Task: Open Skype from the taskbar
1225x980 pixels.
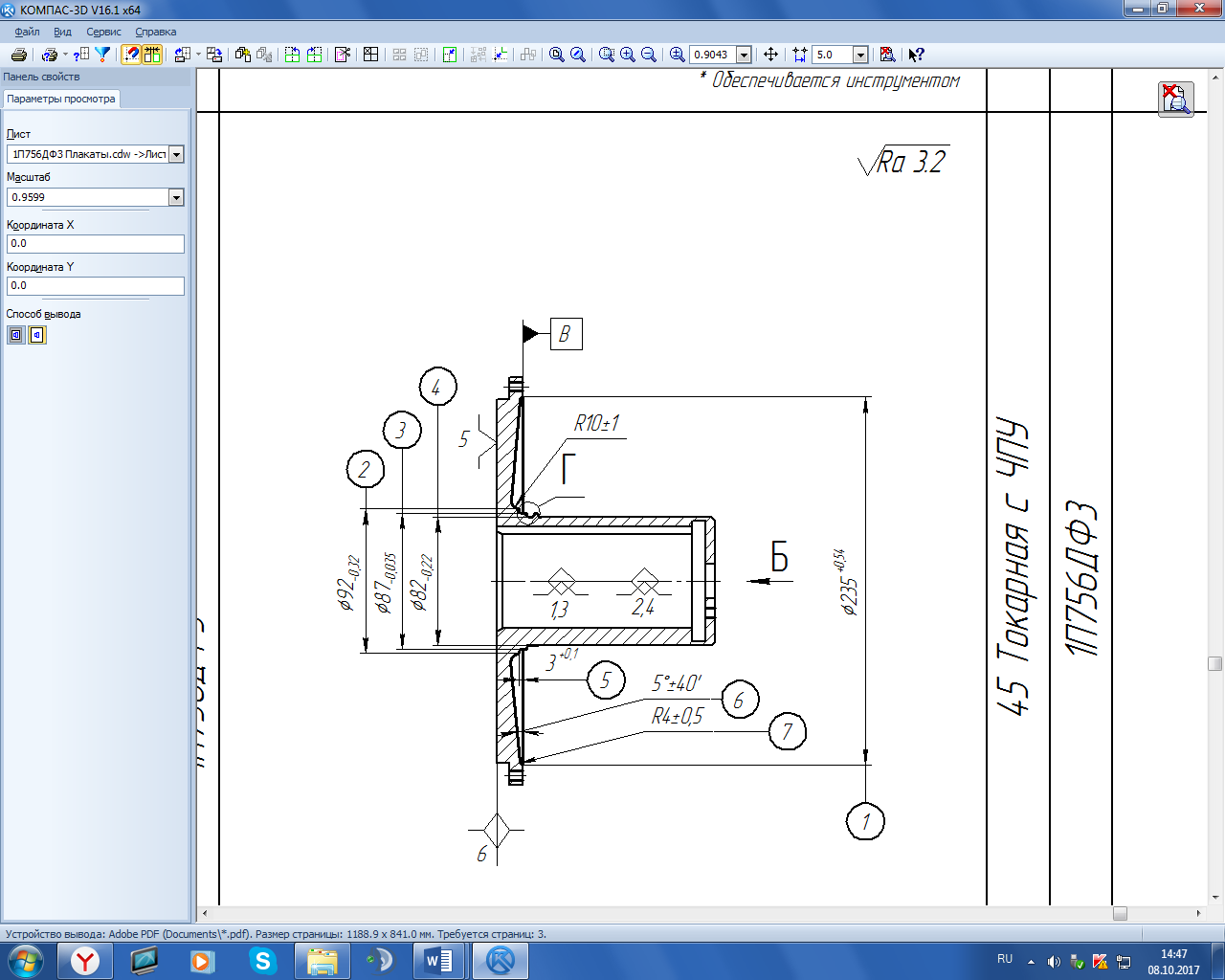Action: [262, 961]
